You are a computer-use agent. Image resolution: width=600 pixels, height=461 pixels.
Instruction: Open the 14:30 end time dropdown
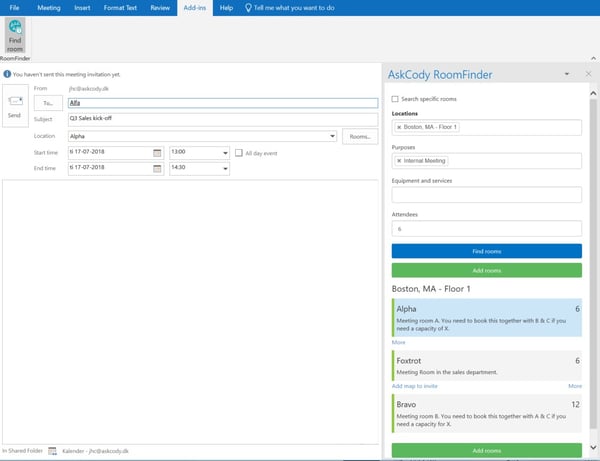pyautogui.click(x=225, y=168)
